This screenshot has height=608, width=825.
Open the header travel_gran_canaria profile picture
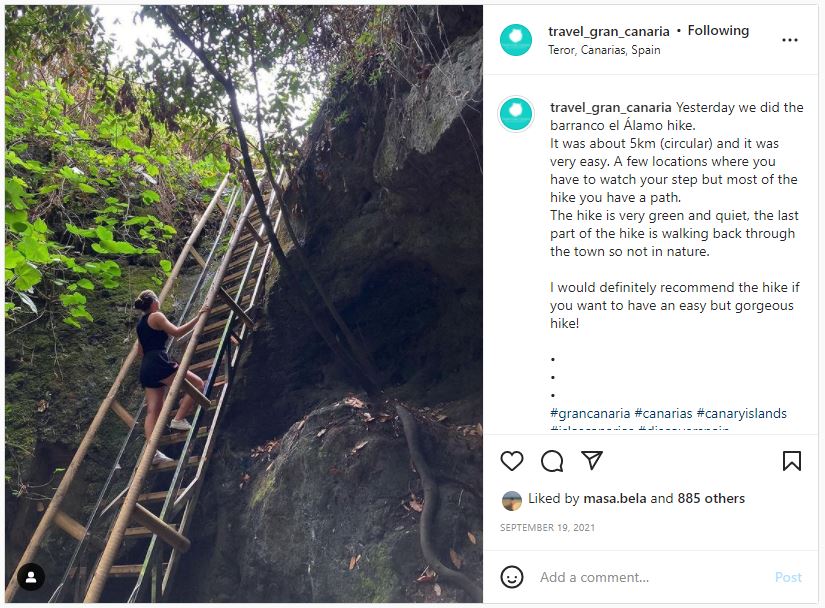[516, 40]
